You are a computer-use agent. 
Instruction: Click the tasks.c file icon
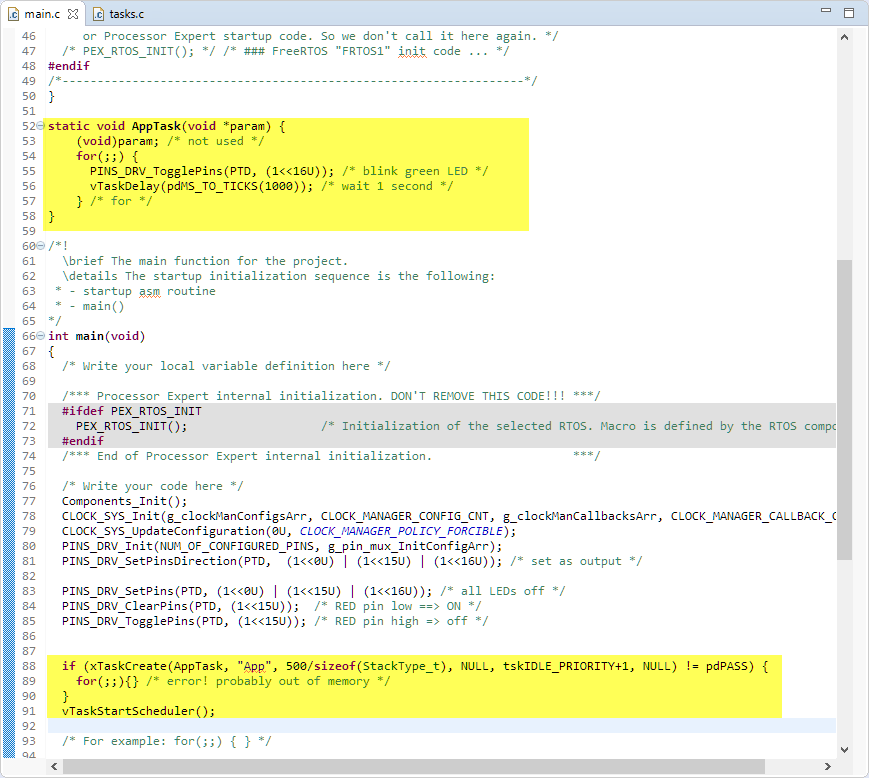click(99, 14)
